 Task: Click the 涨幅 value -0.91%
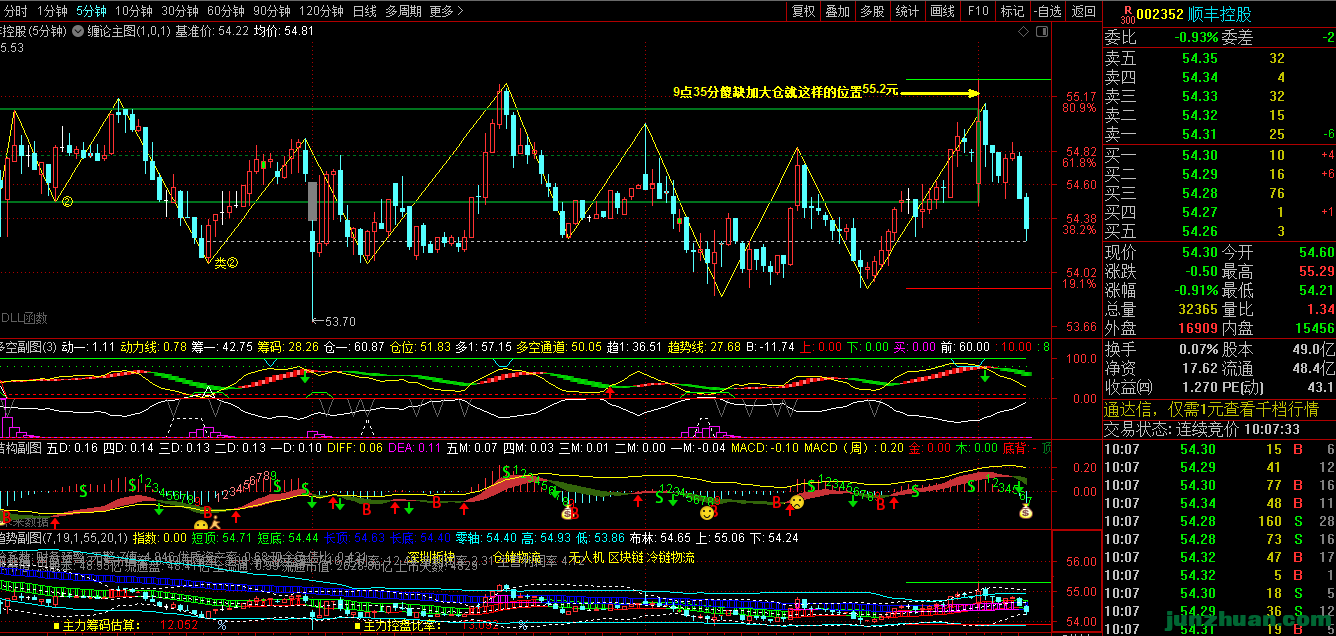pos(1195,291)
